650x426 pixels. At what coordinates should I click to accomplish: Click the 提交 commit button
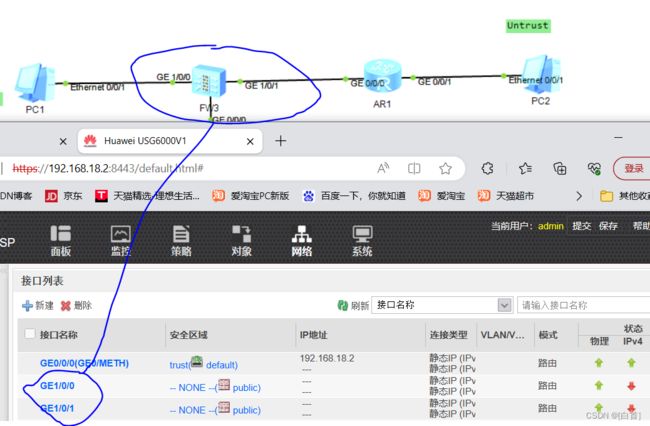[582, 226]
